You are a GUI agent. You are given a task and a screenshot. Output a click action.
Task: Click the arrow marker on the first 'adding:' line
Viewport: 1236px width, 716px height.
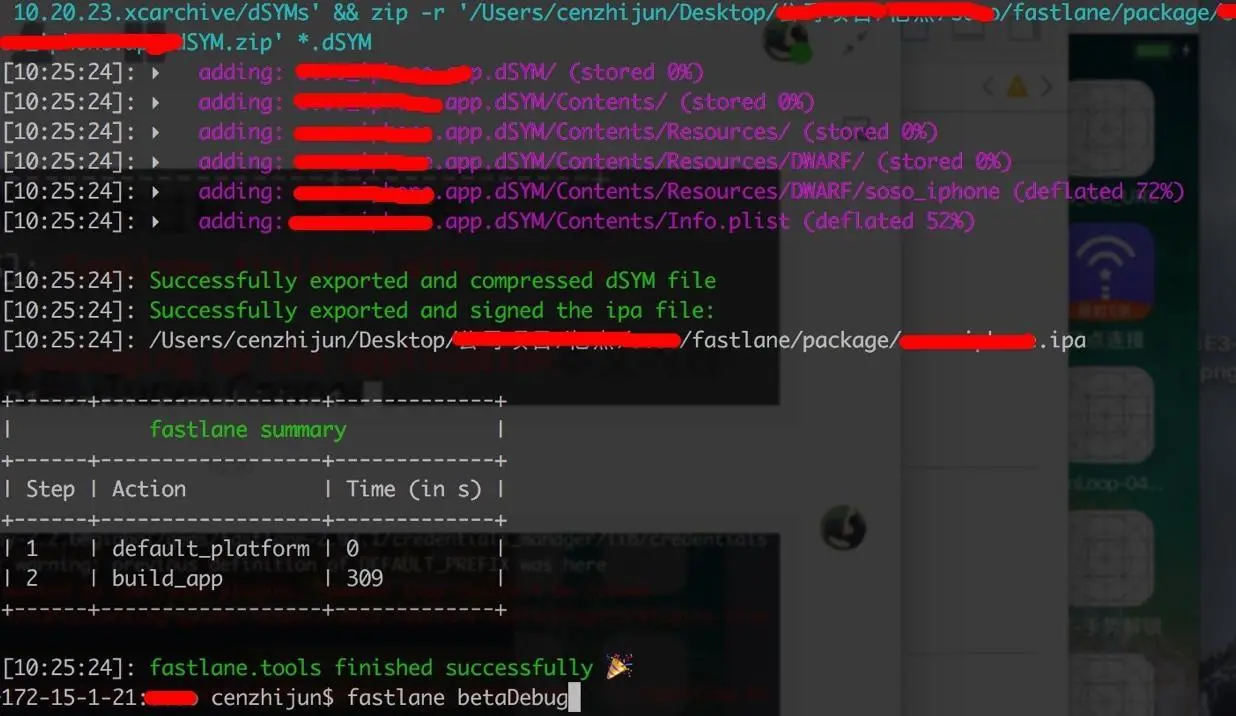155,72
